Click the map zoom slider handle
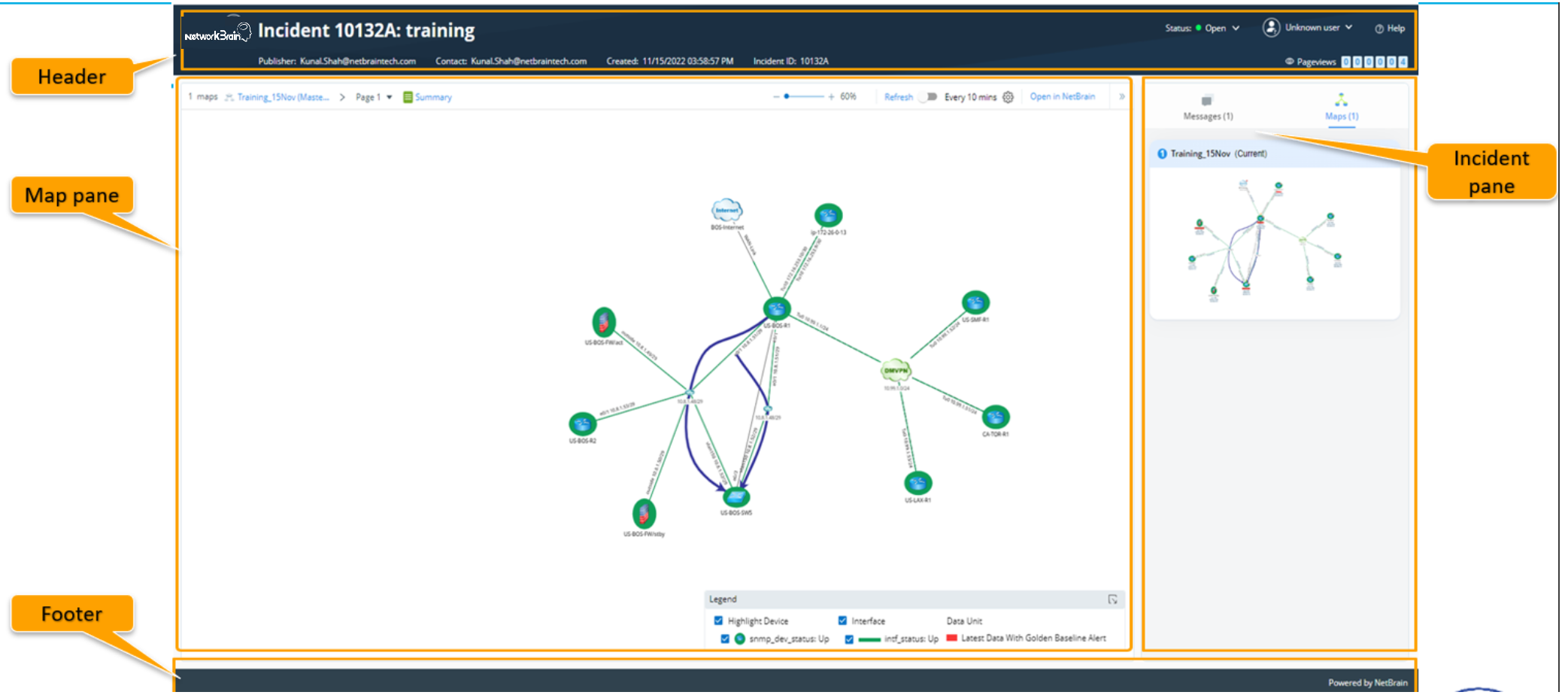Screen dimensions: 1568x695 [787, 96]
